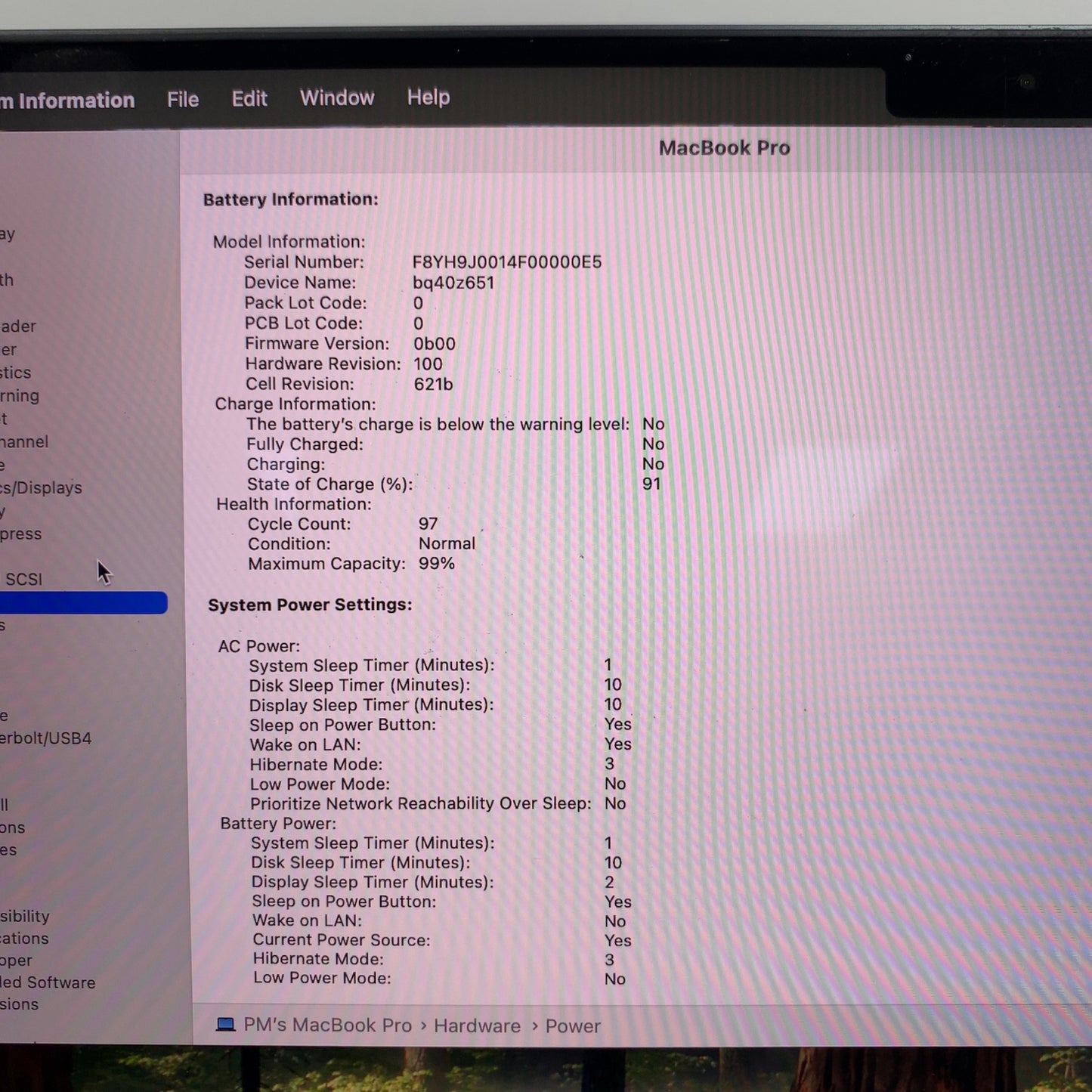Click Battery Power's Low Power Mode label
The width and height of the screenshot is (1092, 1092).
click(x=322, y=978)
